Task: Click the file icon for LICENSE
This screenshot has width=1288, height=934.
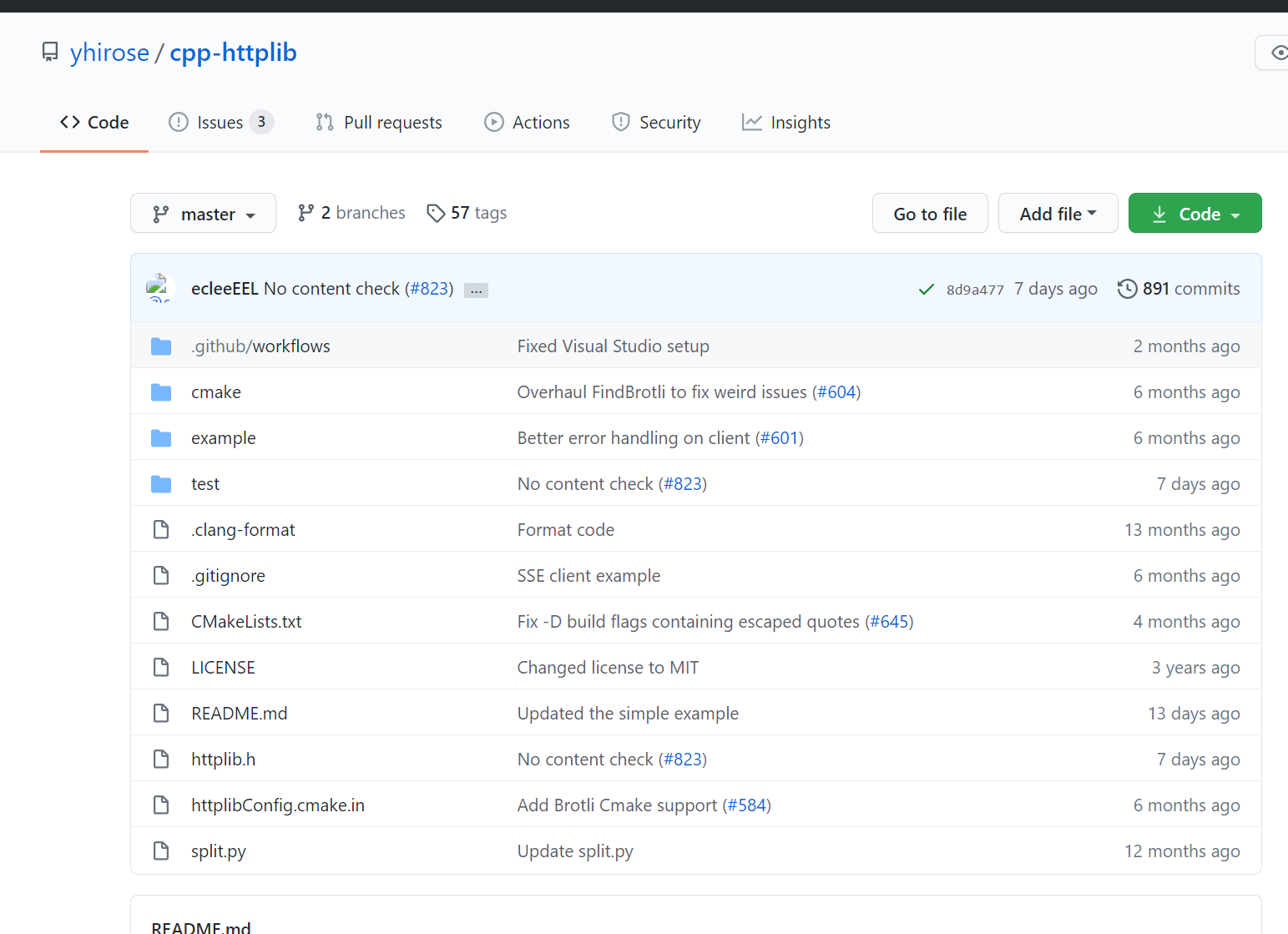Action: tap(161, 668)
